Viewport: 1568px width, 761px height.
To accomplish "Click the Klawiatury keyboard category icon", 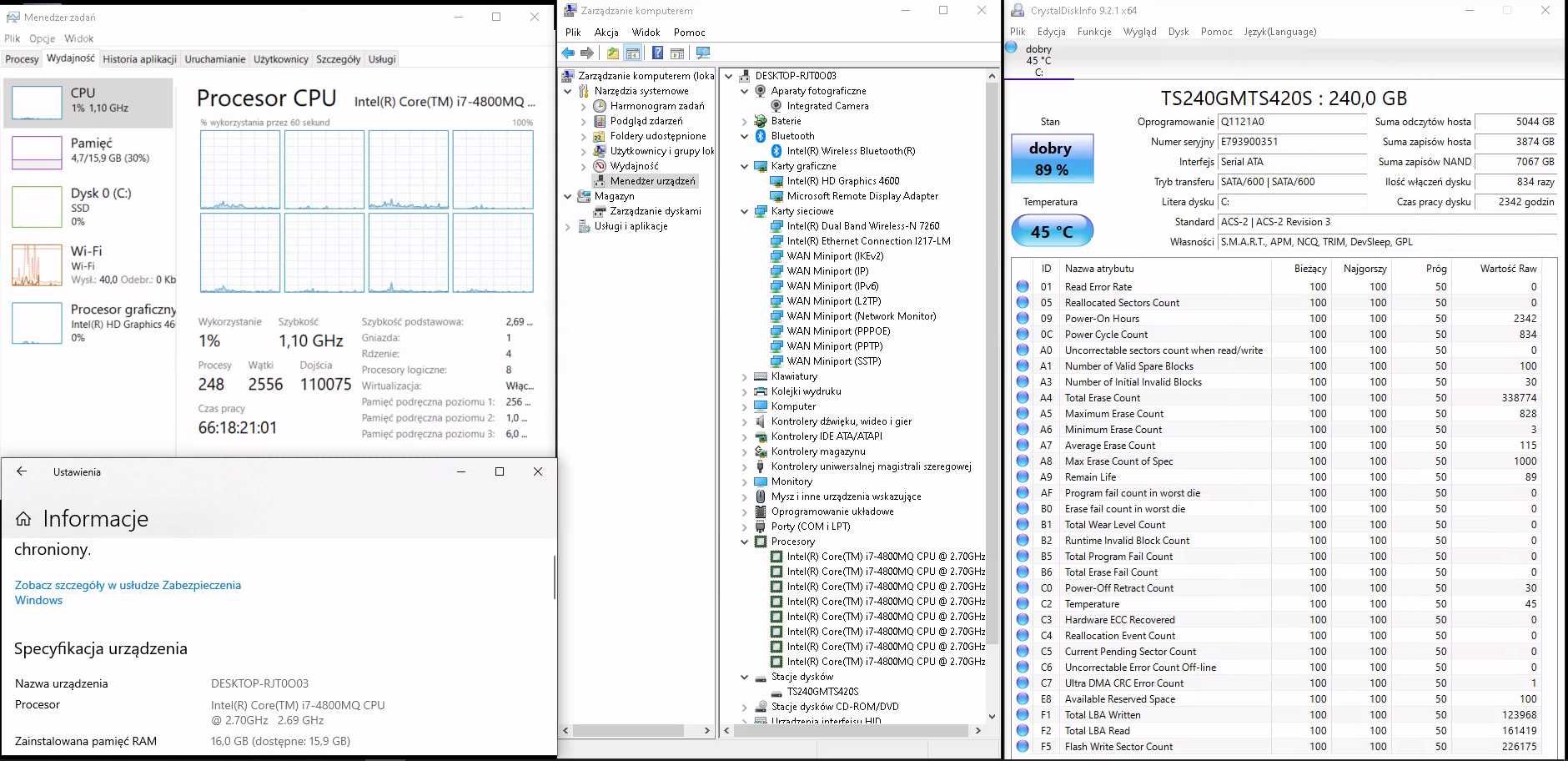I will 761,376.
